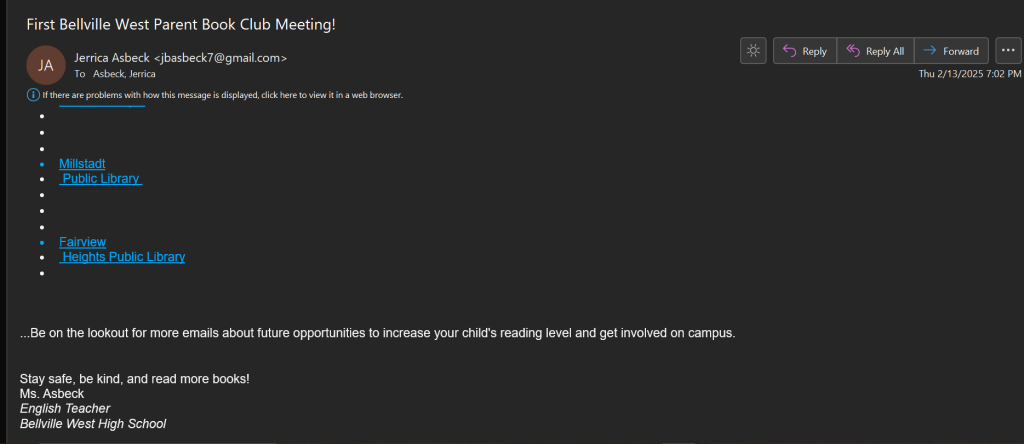Click the blue Forward arrow icon
The height and width of the screenshot is (444, 1024).
pyautogui.click(x=929, y=51)
